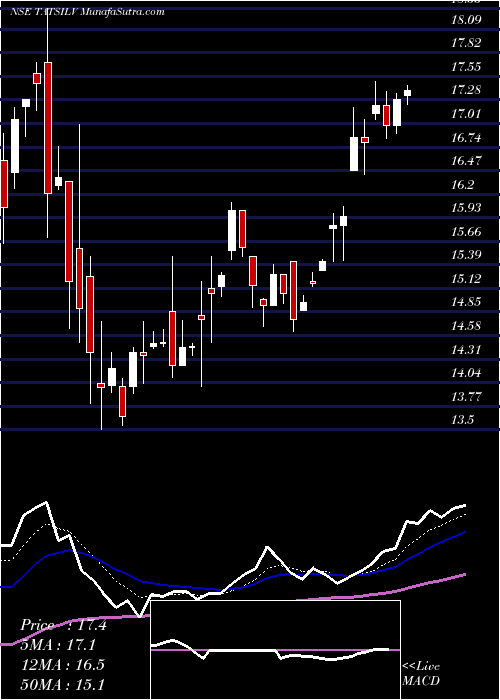Screen dimensions: 500x700
Task: Click the NSE TATSILV chart title
Action: 87,12
